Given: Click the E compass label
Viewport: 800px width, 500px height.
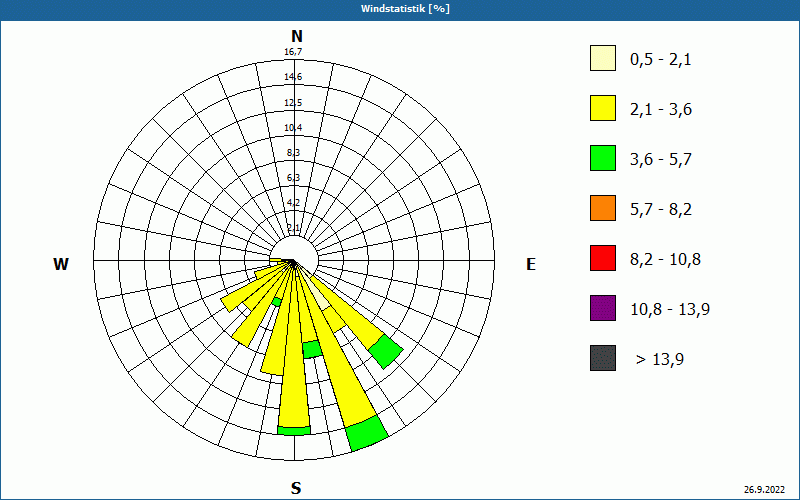Looking at the screenshot, I should pyautogui.click(x=531, y=264).
